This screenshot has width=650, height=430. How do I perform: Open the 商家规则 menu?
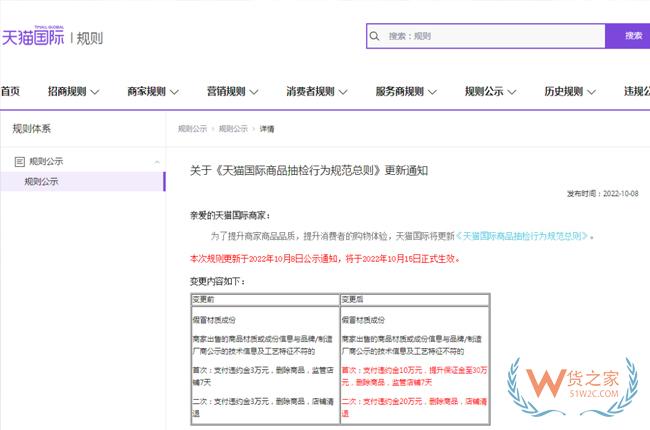[x=146, y=91]
